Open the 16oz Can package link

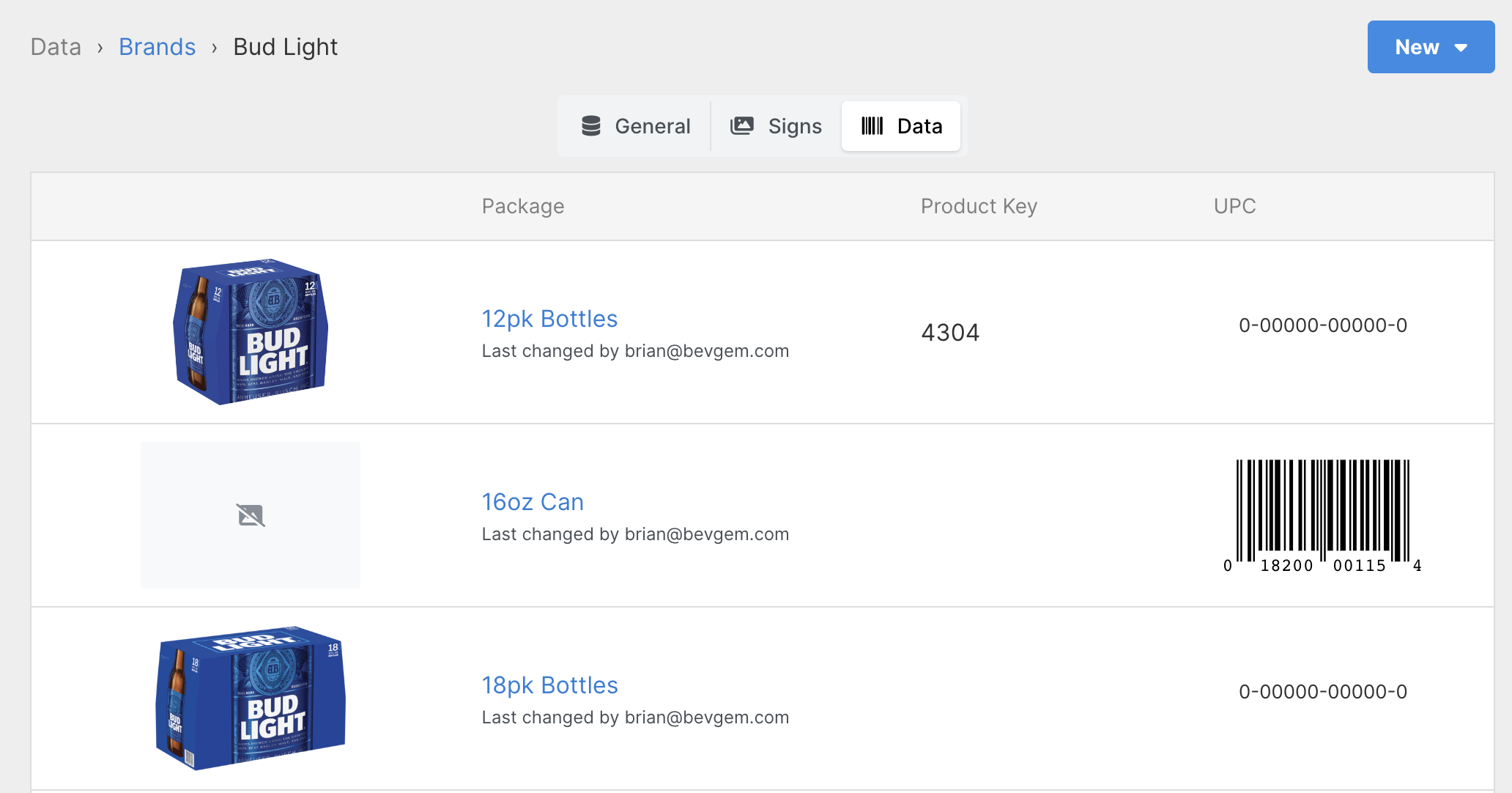click(533, 502)
